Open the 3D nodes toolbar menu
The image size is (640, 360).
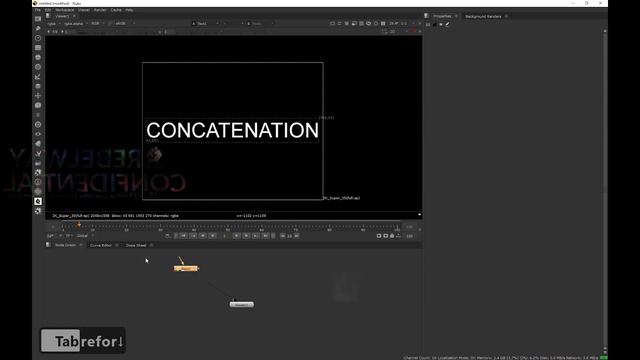[x=38, y=105]
